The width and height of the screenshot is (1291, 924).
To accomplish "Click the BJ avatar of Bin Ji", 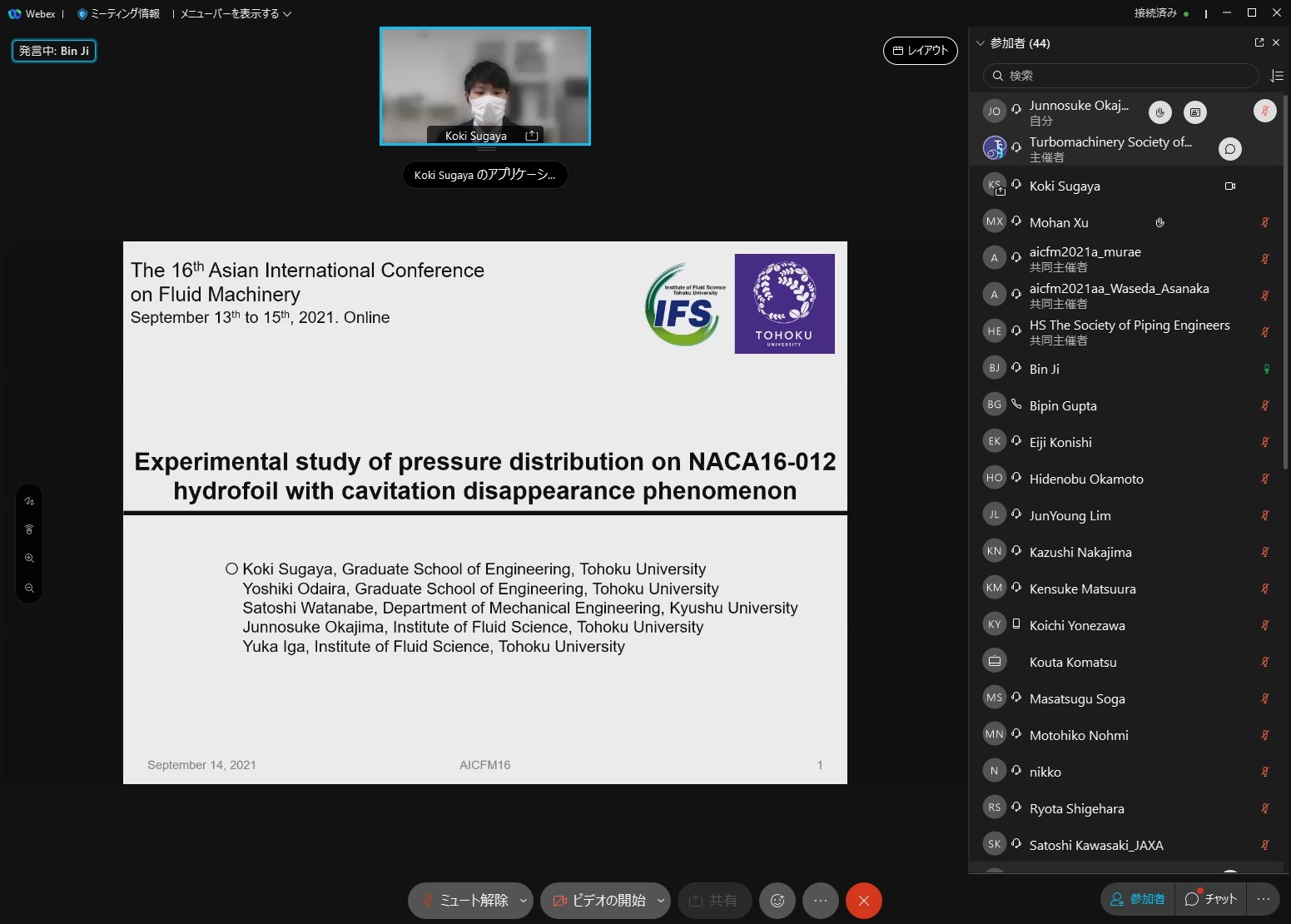I will (x=995, y=368).
